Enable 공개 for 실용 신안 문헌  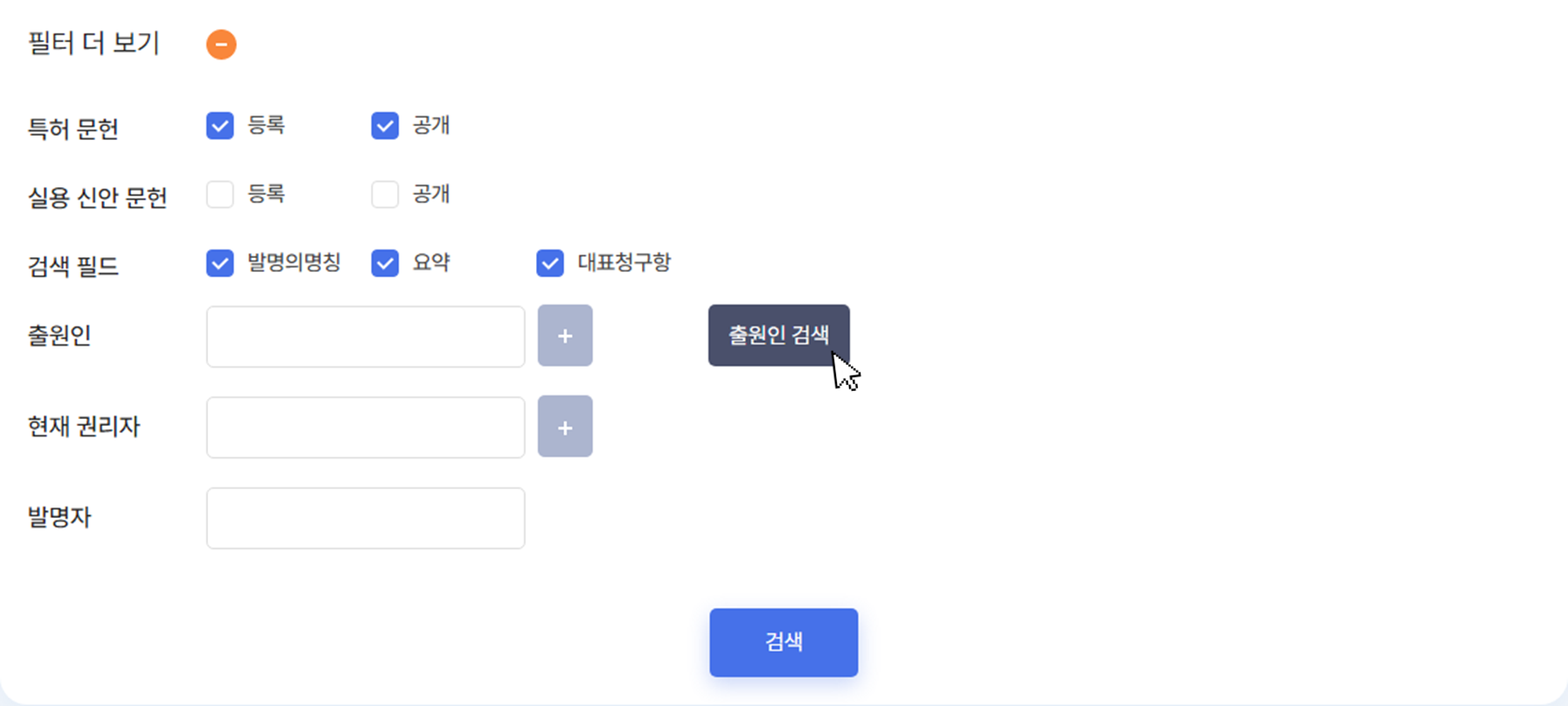point(385,194)
